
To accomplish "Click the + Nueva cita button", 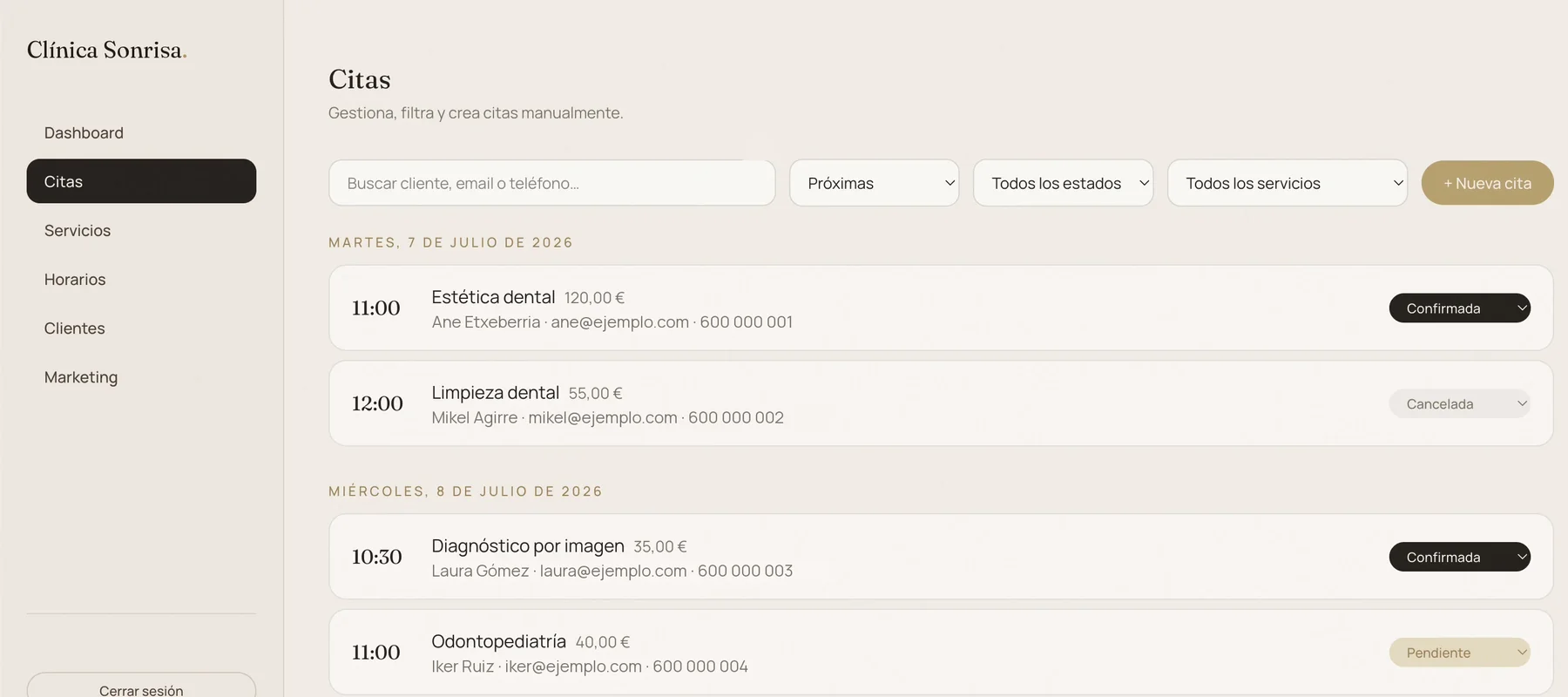I will point(1487,183).
